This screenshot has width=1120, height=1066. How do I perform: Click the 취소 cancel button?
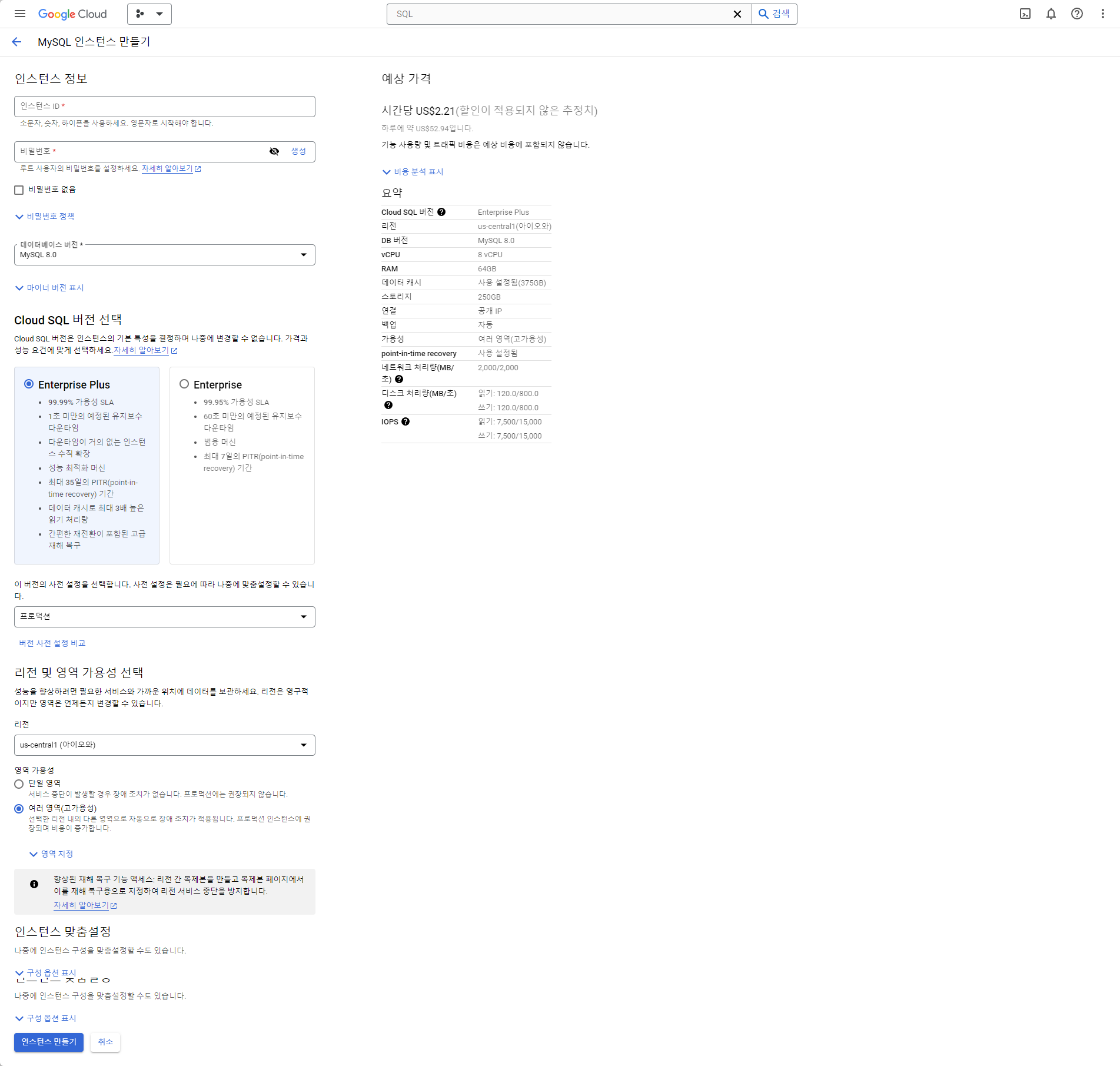coord(105,1042)
